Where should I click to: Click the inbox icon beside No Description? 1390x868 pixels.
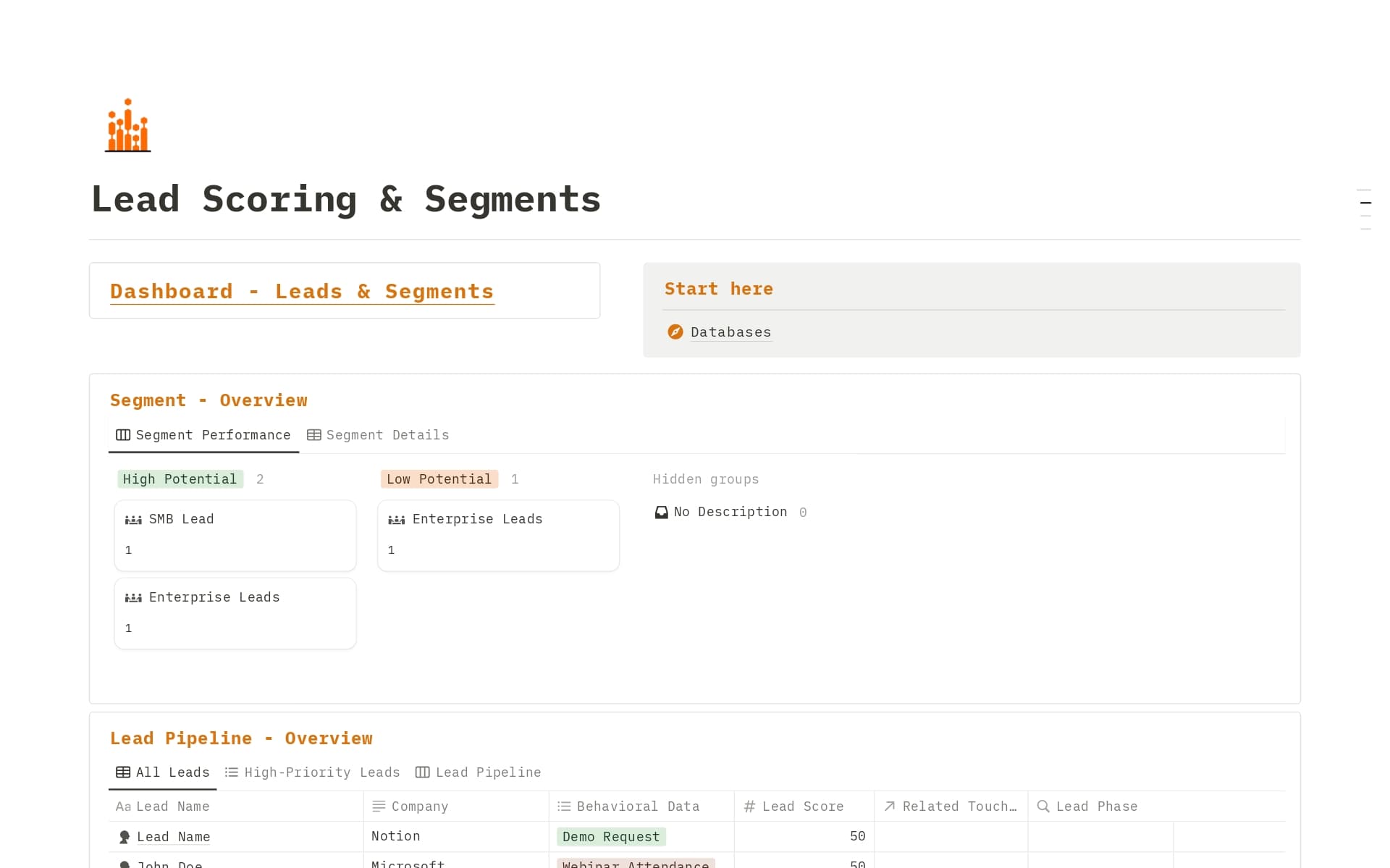[x=662, y=513]
